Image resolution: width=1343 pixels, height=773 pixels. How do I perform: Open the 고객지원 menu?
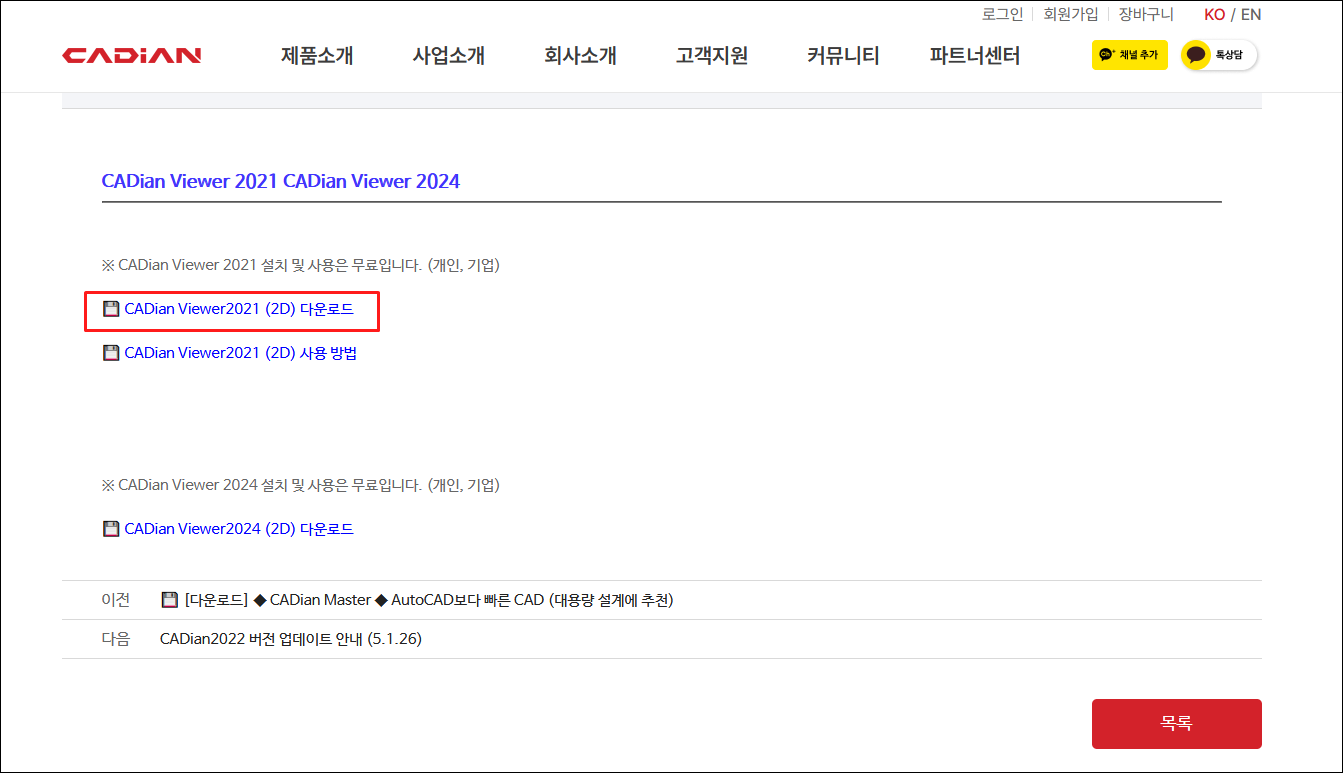pos(712,56)
